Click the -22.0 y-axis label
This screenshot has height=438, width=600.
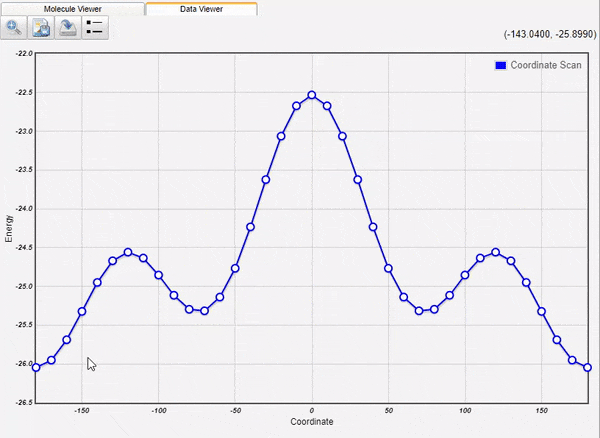[x=24, y=54]
